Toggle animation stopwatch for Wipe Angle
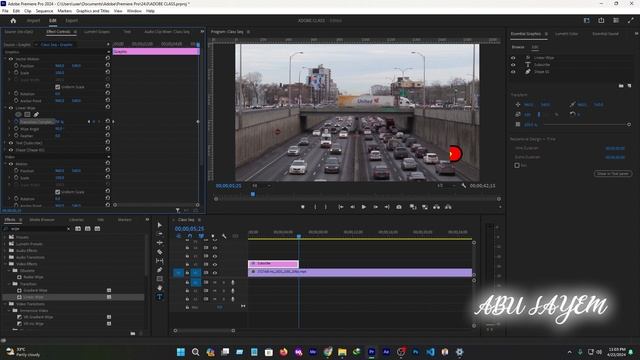The height and width of the screenshot is (360, 640). (16, 129)
